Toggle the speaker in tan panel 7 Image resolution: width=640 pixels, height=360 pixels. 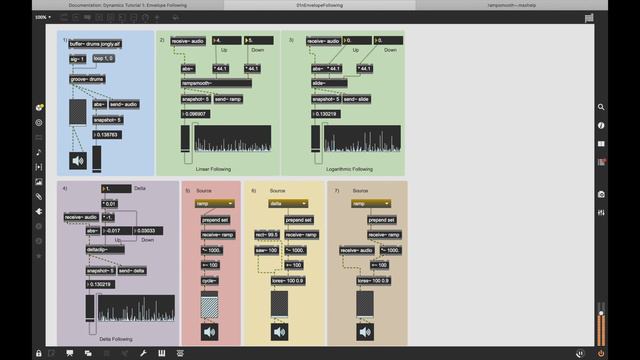[x=365, y=332]
